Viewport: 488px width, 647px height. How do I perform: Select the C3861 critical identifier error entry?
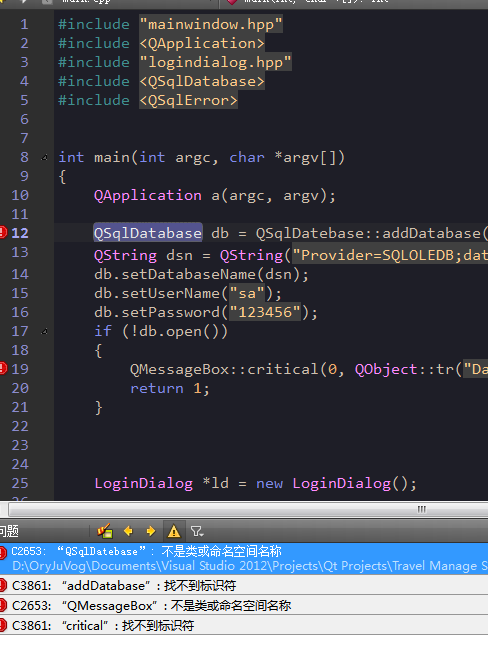coord(244,626)
